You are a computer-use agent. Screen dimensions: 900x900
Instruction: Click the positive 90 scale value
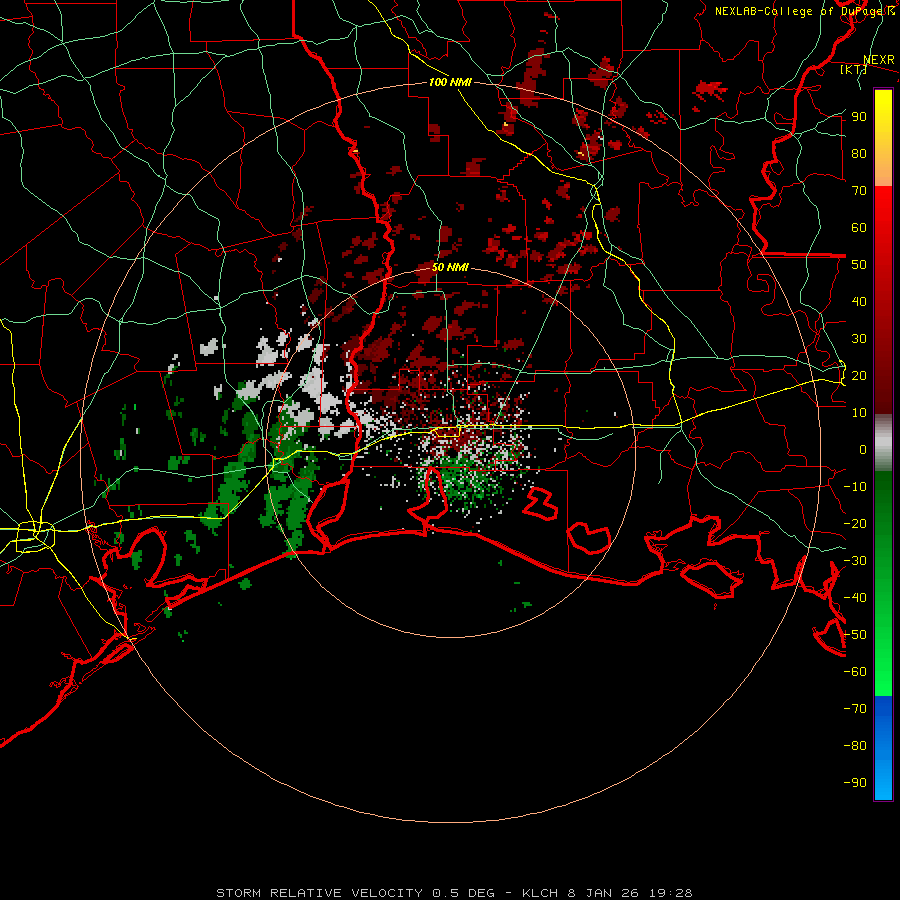point(859,117)
